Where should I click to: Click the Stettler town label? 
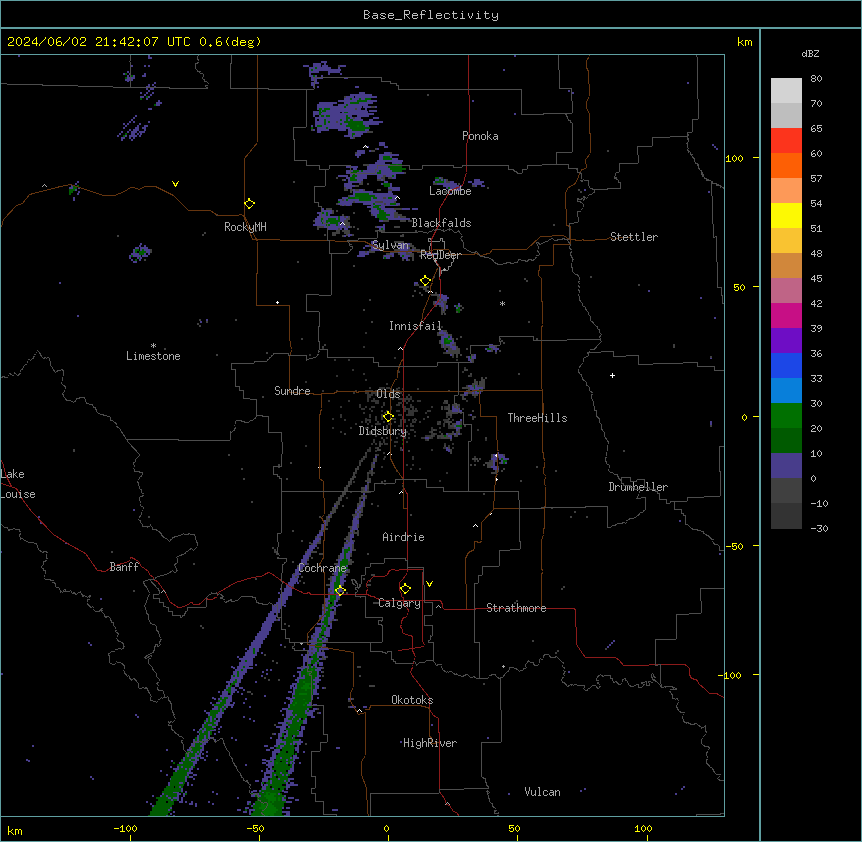(x=634, y=237)
